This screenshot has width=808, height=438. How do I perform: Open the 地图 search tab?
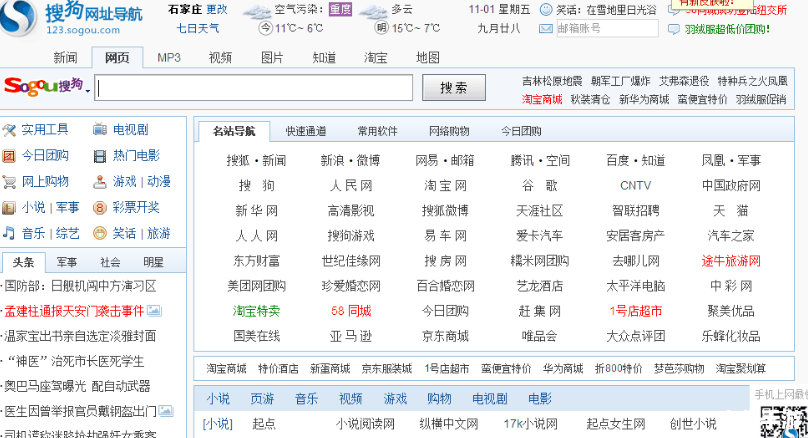click(428, 58)
